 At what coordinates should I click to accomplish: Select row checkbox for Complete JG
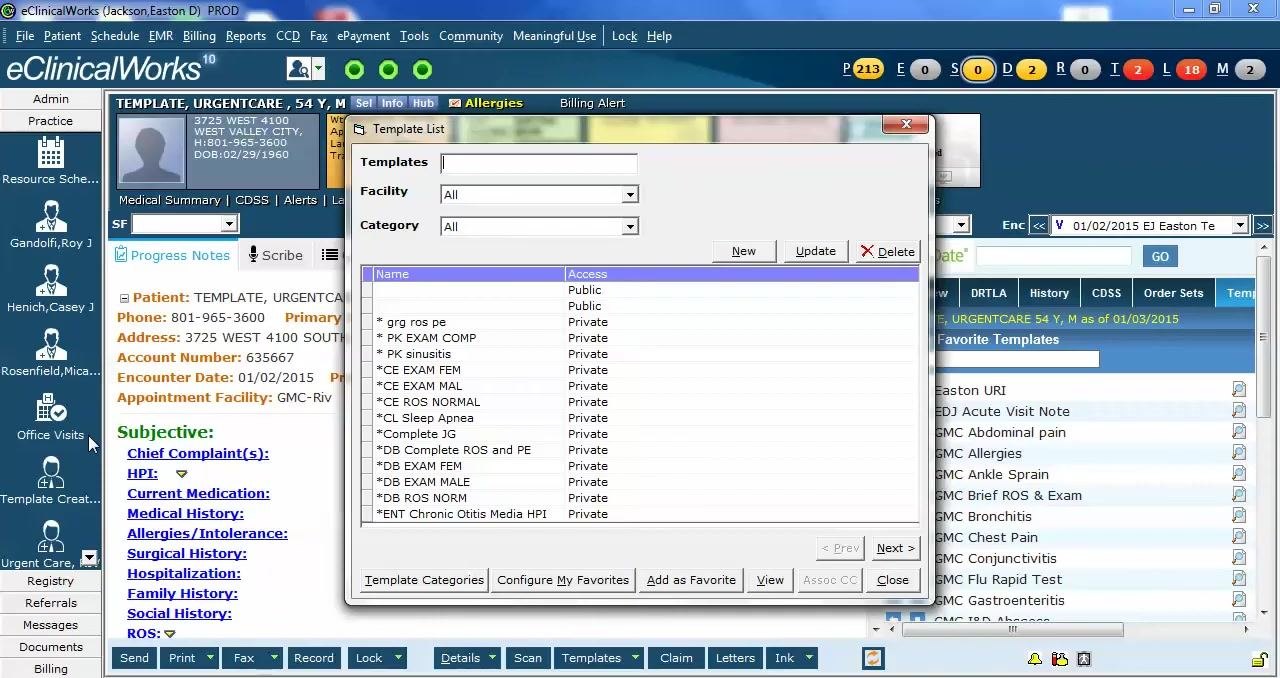tap(367, 434)
